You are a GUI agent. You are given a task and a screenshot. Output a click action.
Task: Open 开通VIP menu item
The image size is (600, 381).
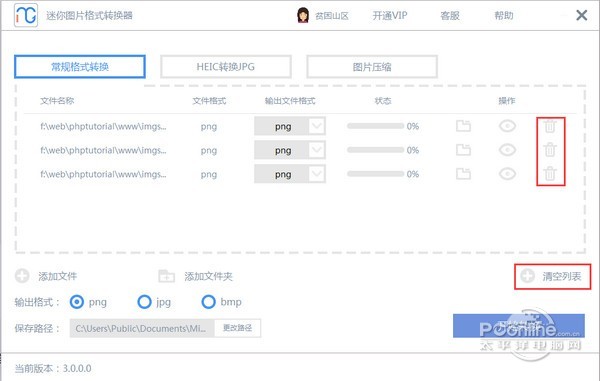[390, 16]
